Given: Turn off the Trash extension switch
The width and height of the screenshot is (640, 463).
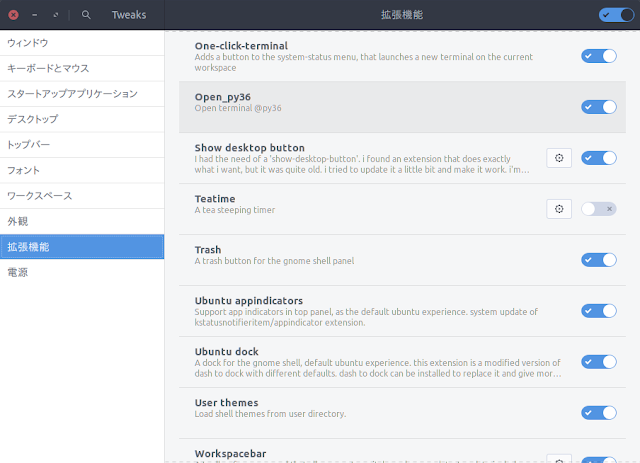Looking at the screenshot, I should 599,260.
